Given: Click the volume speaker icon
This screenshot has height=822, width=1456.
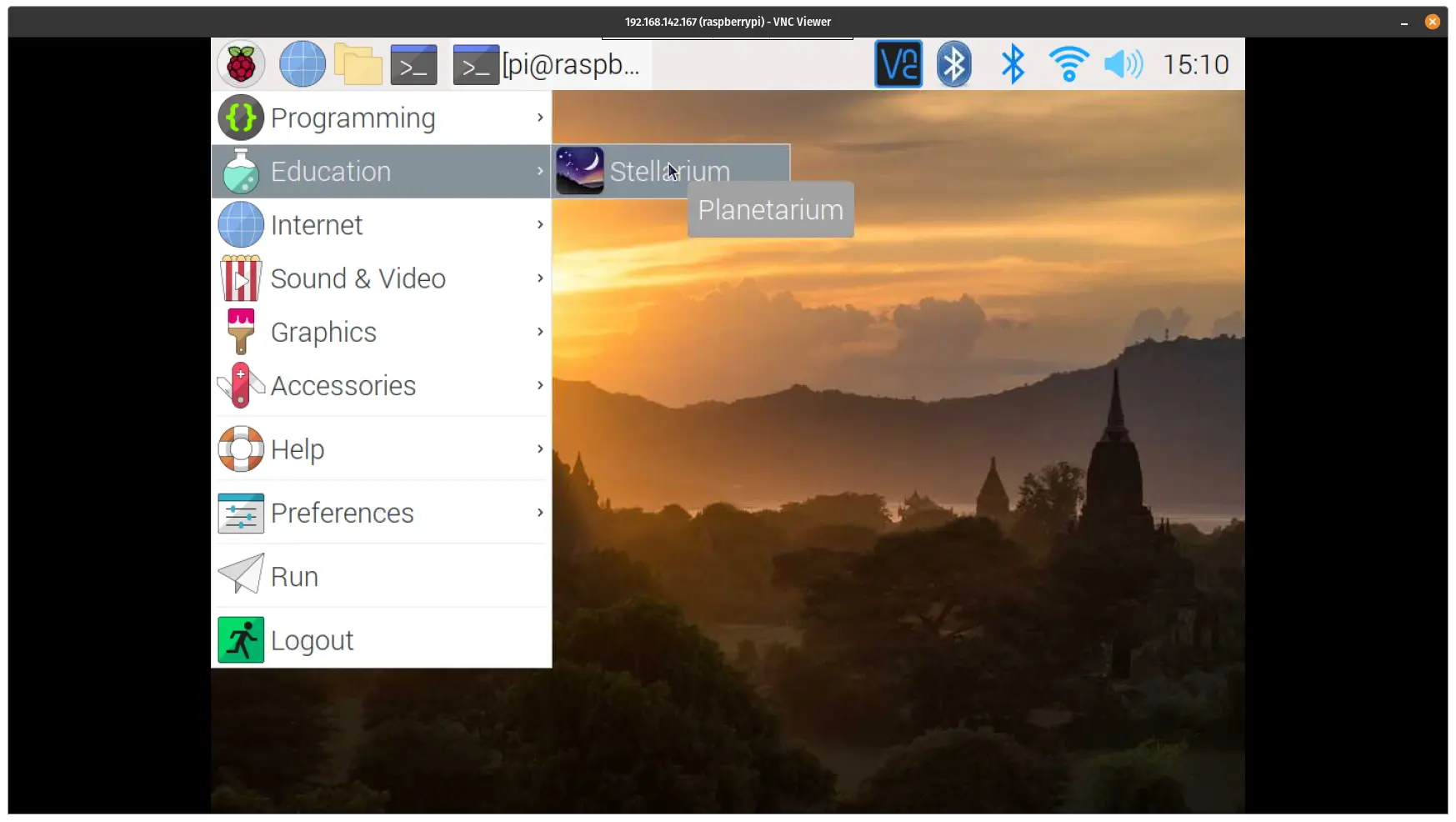Looking at the screenshot, I should (1123, 64).
